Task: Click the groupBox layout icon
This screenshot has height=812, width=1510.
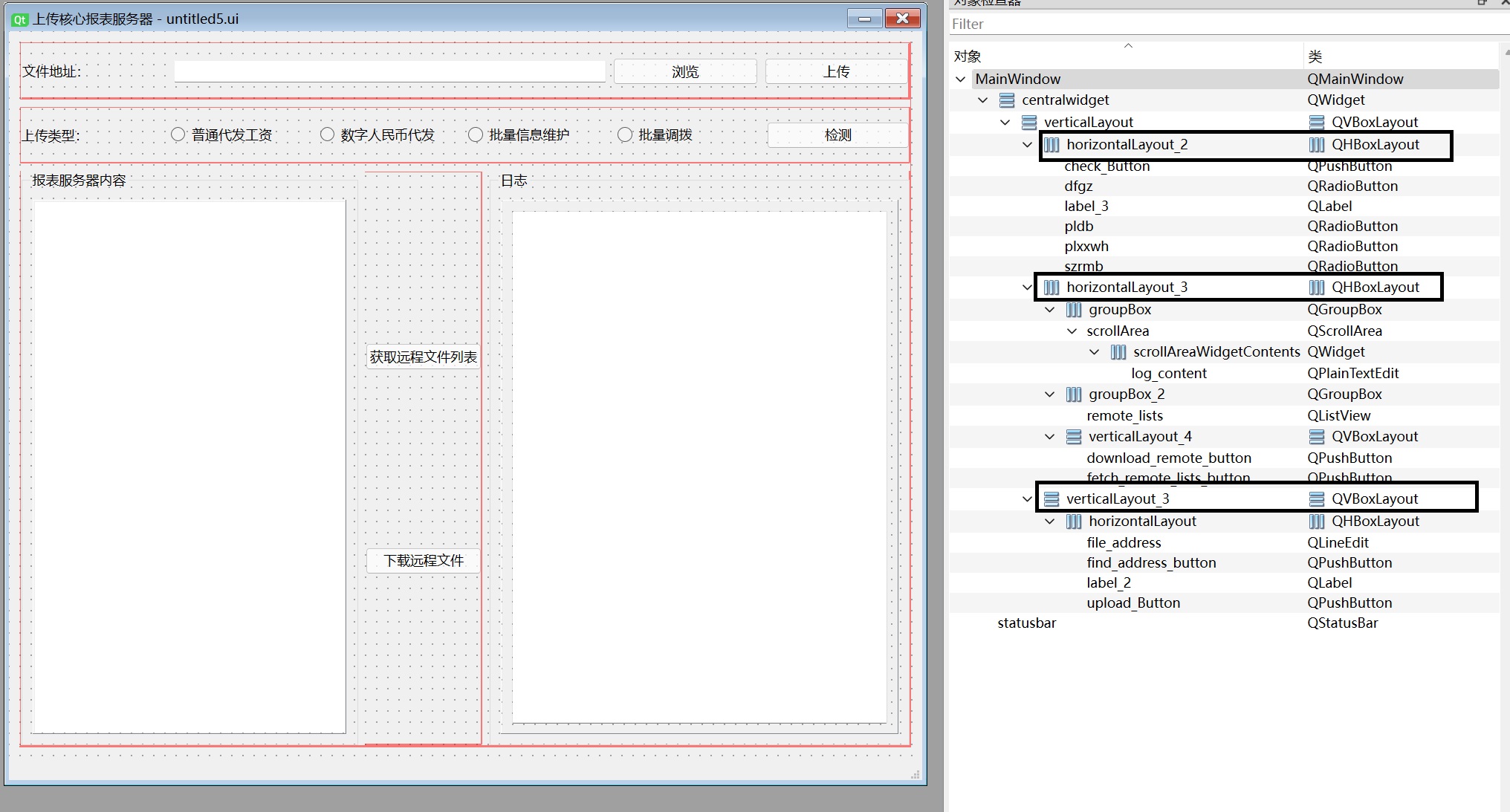Action: (1074, 310)
